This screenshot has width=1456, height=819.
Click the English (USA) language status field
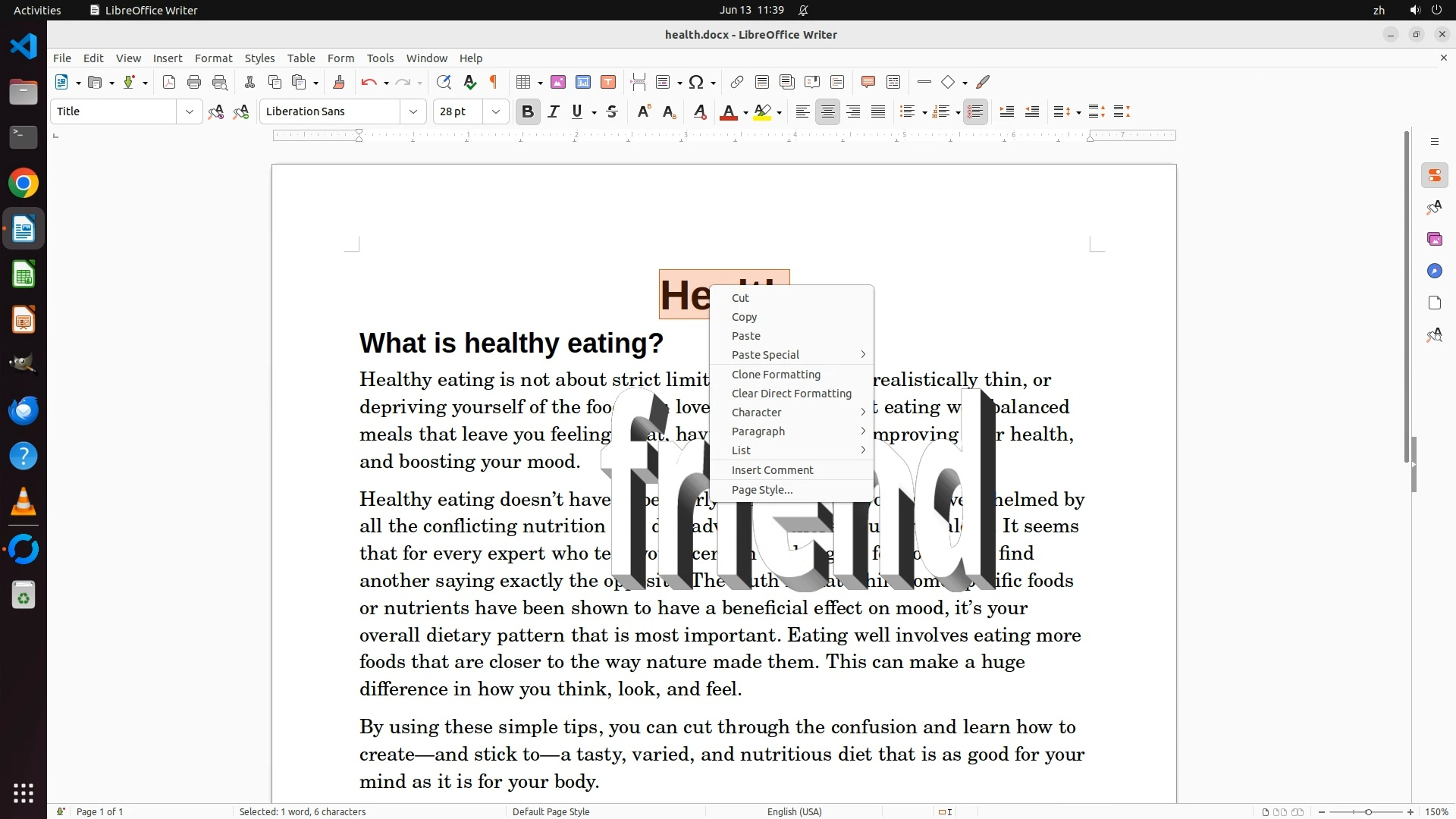pos(794,812)
